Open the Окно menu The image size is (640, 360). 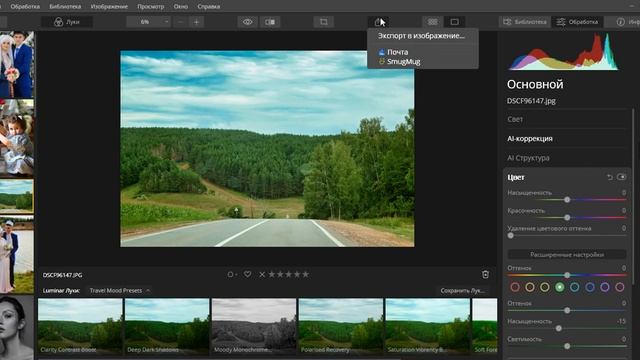[180, 7]
